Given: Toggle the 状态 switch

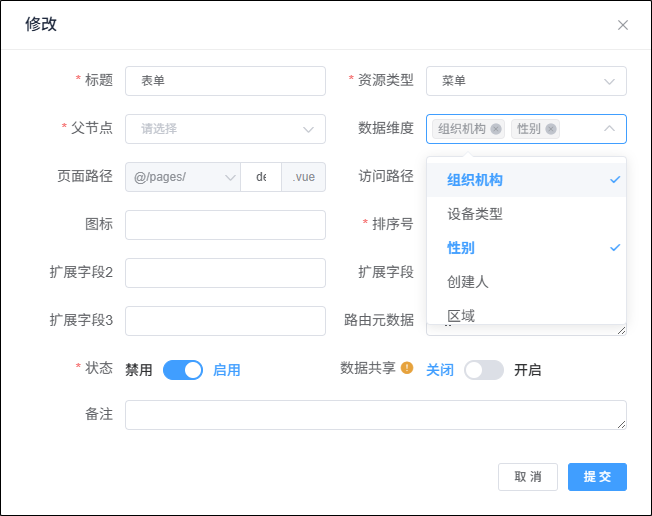Looking at the screenshot, I should [183, 370].
